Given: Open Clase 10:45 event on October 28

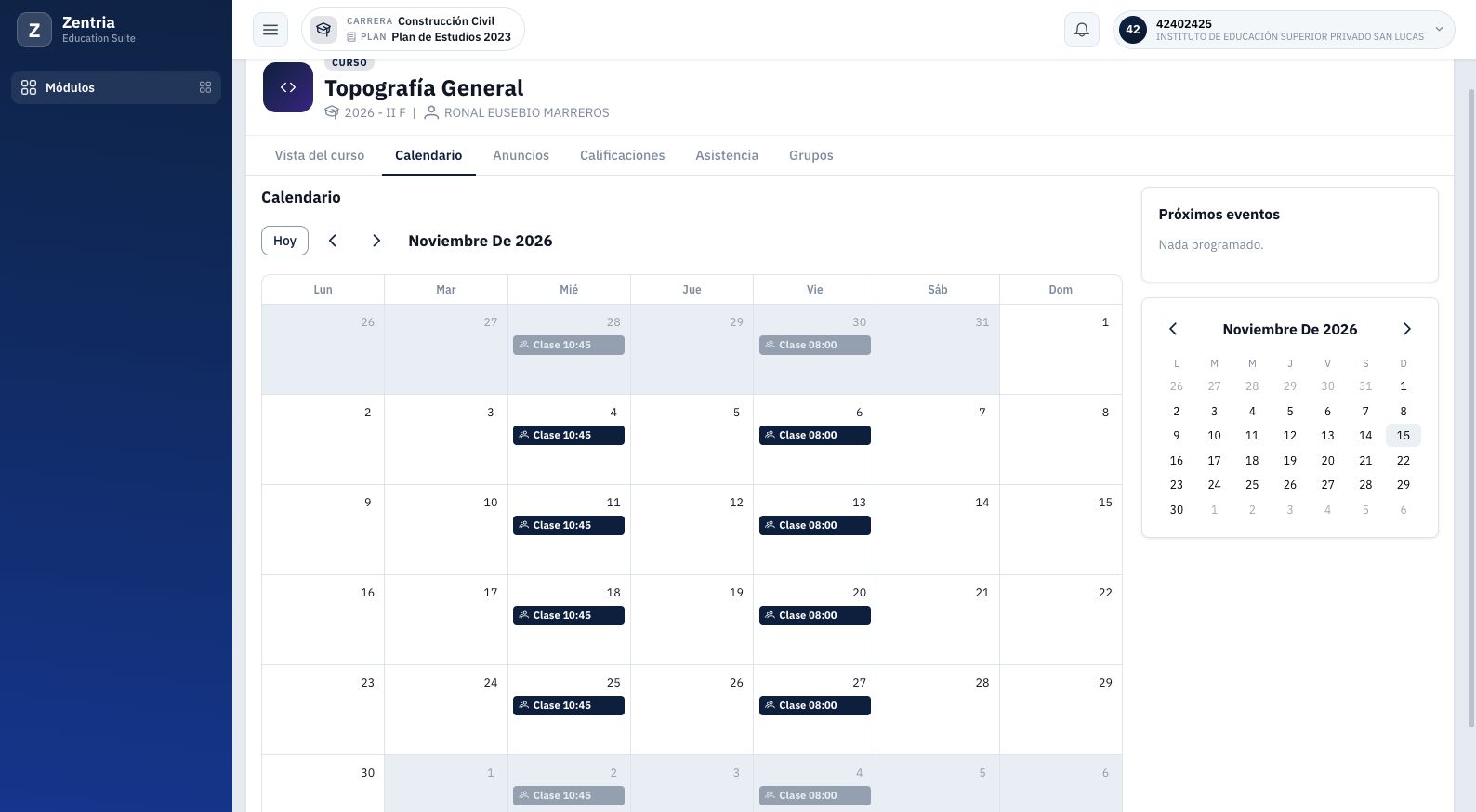Looking at the screenshot, I should pos(569,345).
